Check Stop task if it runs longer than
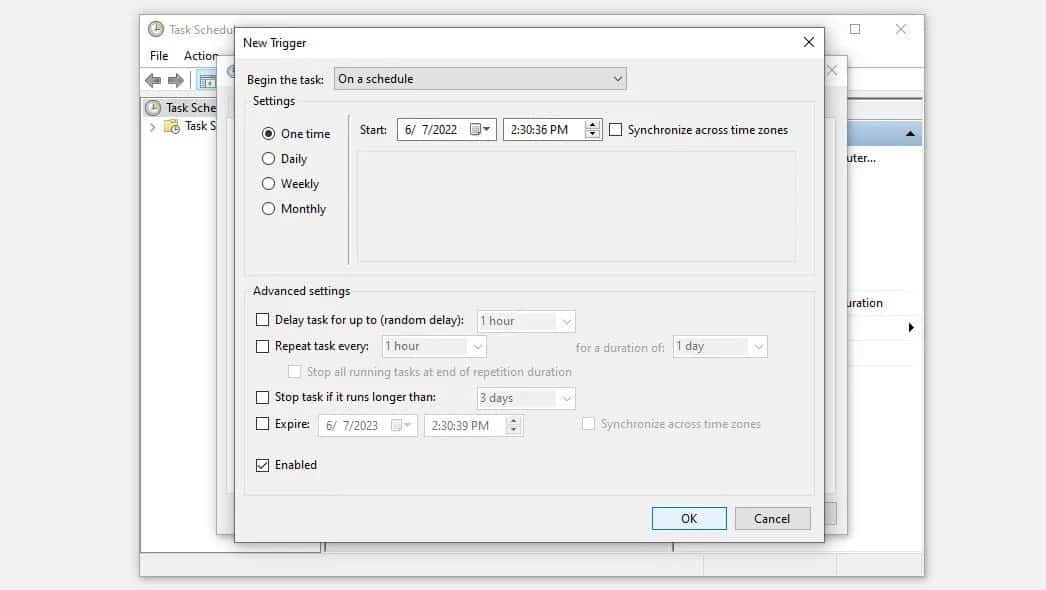The height and width of the screenshot is (590, 1046). tap(262, 397)
